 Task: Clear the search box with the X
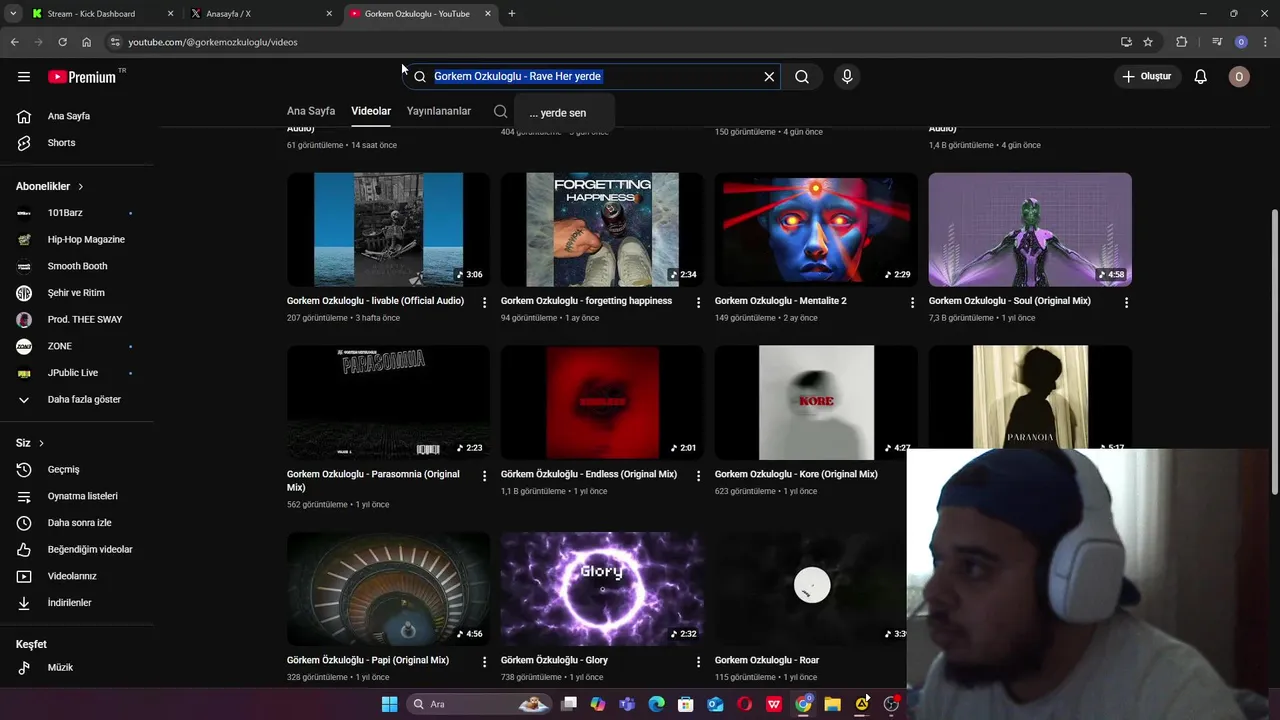(x=769, y=77)
